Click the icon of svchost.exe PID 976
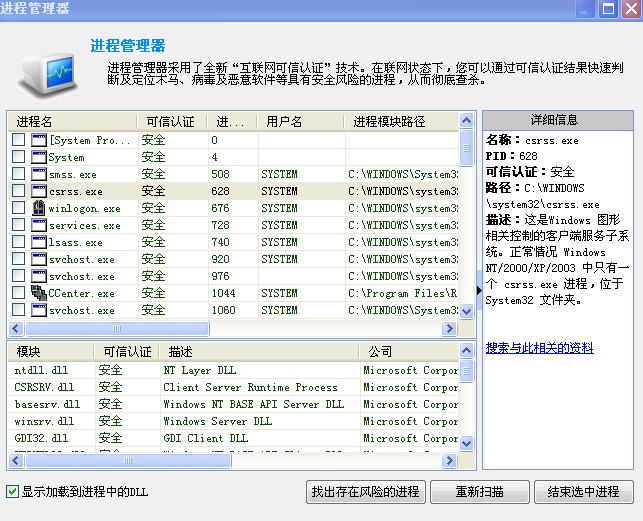 (39, 276)
